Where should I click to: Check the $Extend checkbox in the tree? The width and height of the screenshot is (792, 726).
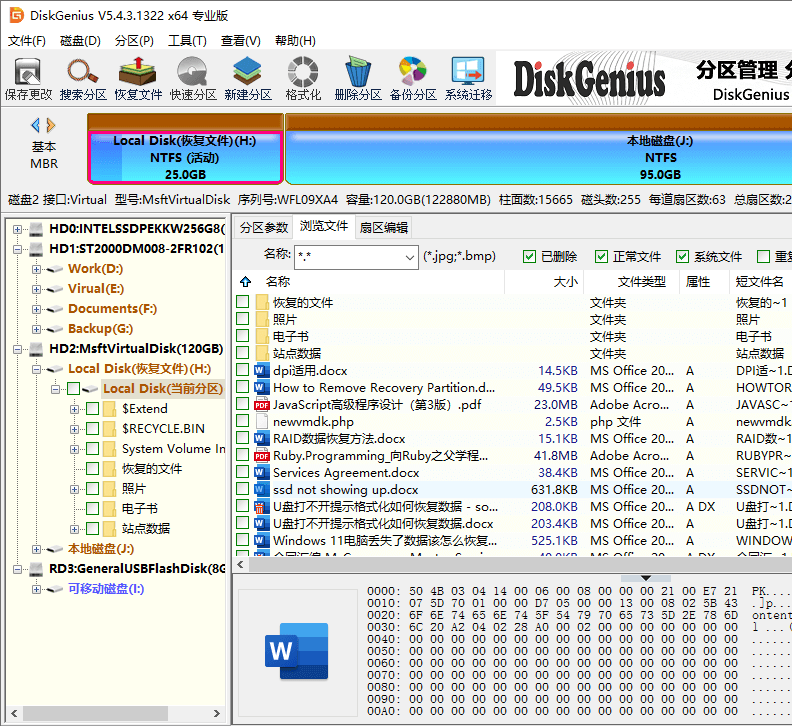tap(92, 409)
